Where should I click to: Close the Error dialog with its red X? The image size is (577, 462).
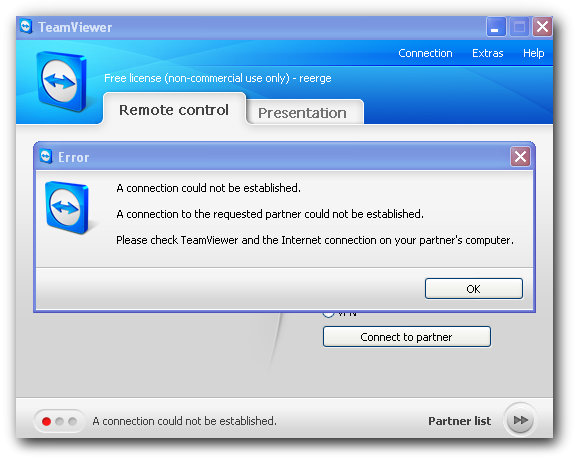click(x=520, y=156)
